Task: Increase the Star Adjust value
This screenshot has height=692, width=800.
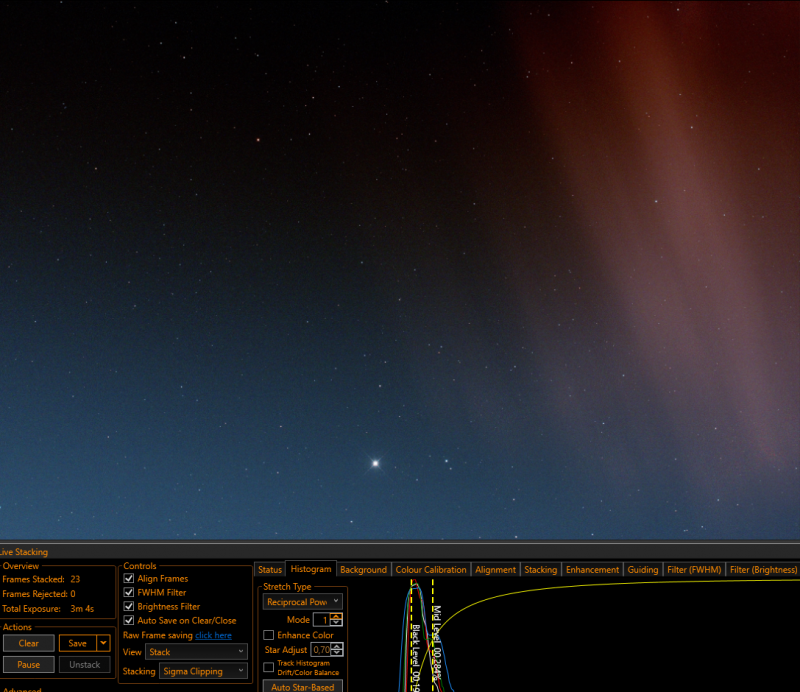Action: (x=337, y=646)
